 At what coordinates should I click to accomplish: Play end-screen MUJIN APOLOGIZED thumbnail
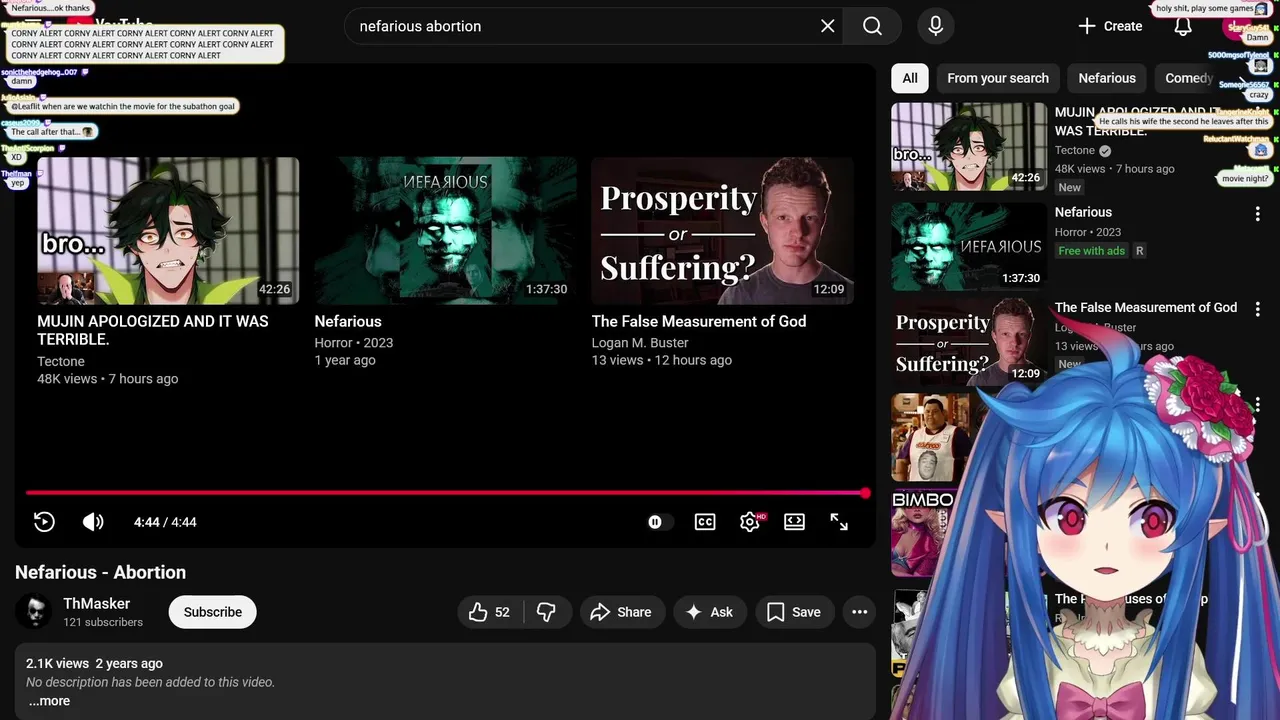[x=168, y=230]
